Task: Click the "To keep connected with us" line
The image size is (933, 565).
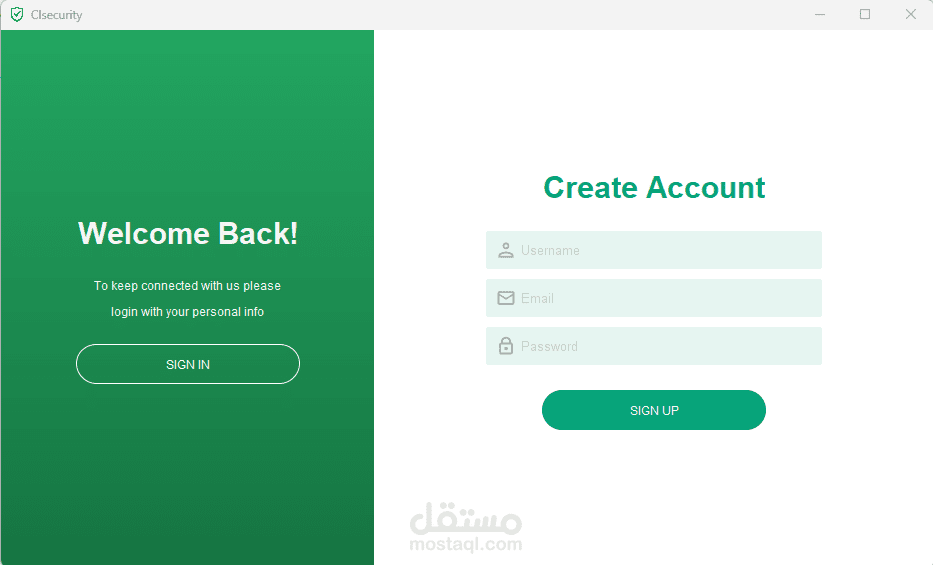Action: 187,285
